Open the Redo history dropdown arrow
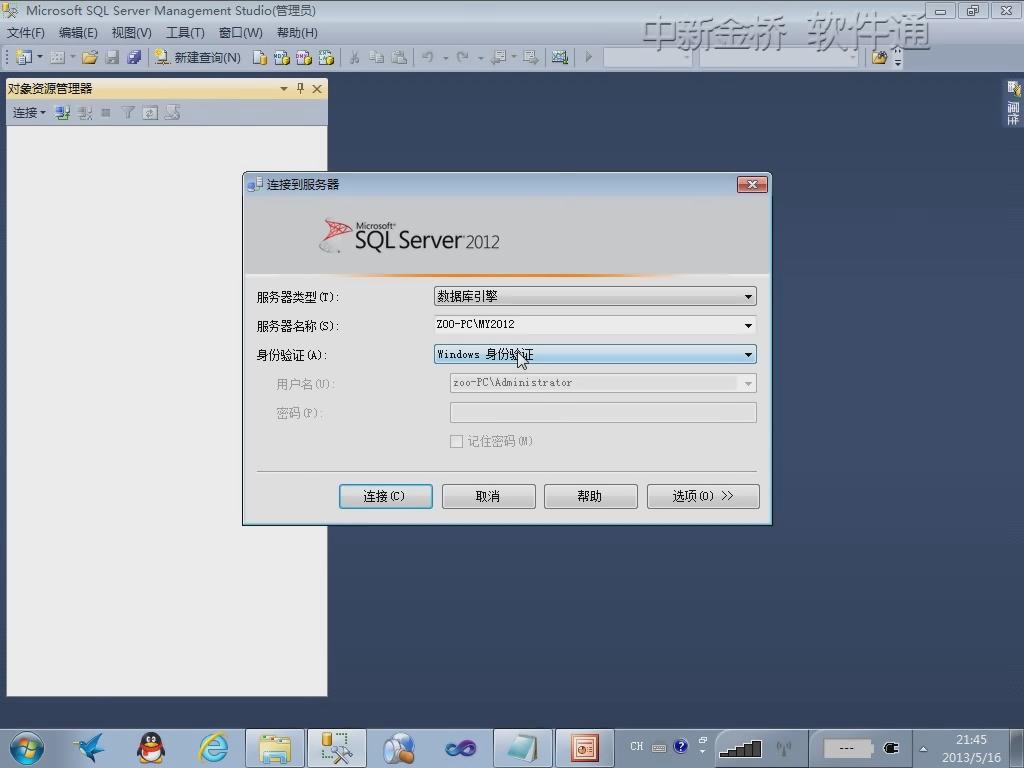This screenshot has width=1024, height=768. pyautogui.click(x=480, y=57)
